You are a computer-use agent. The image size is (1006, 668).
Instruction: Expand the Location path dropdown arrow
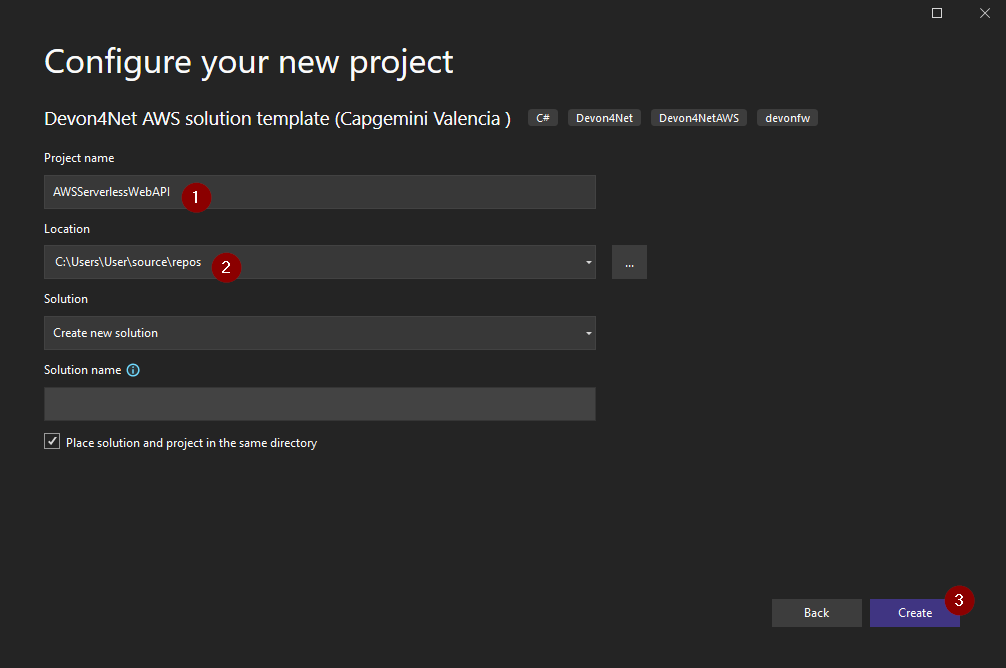(x=588, y=262)
